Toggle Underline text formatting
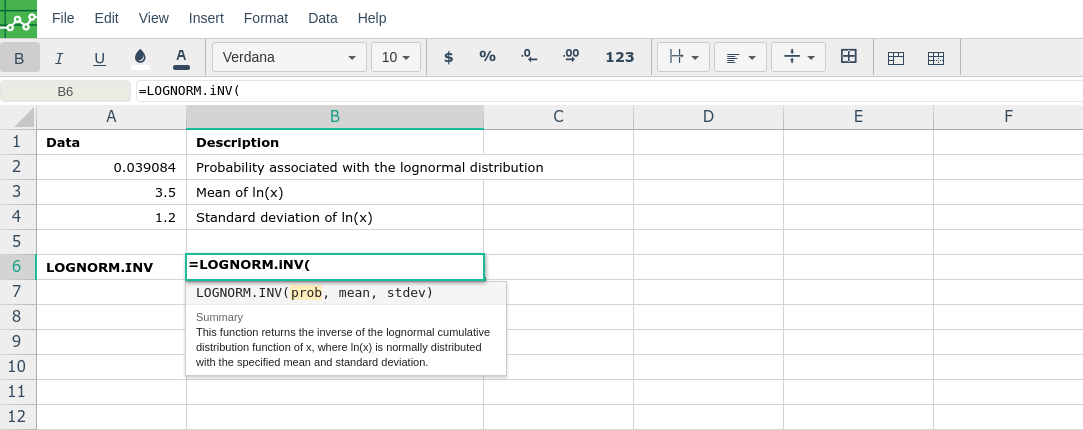This screenshot has height=430, width=1083. [99, 58]
